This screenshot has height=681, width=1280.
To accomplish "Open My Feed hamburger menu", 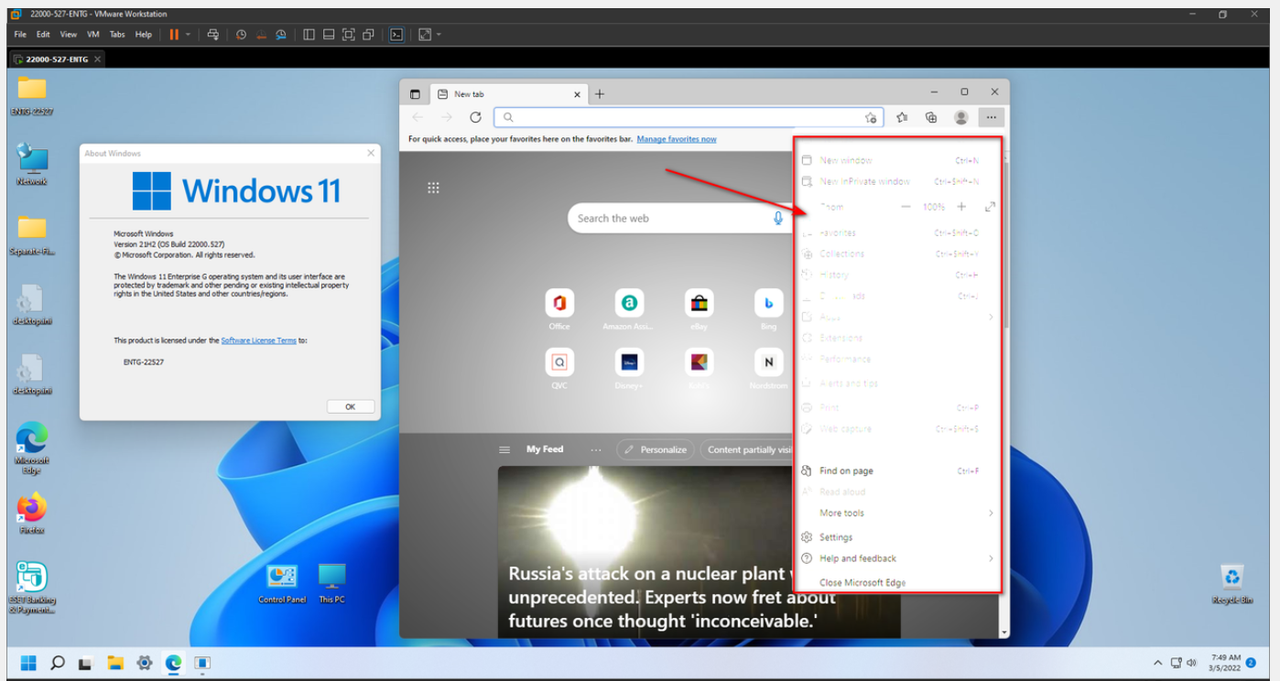I will pos(505,450).
